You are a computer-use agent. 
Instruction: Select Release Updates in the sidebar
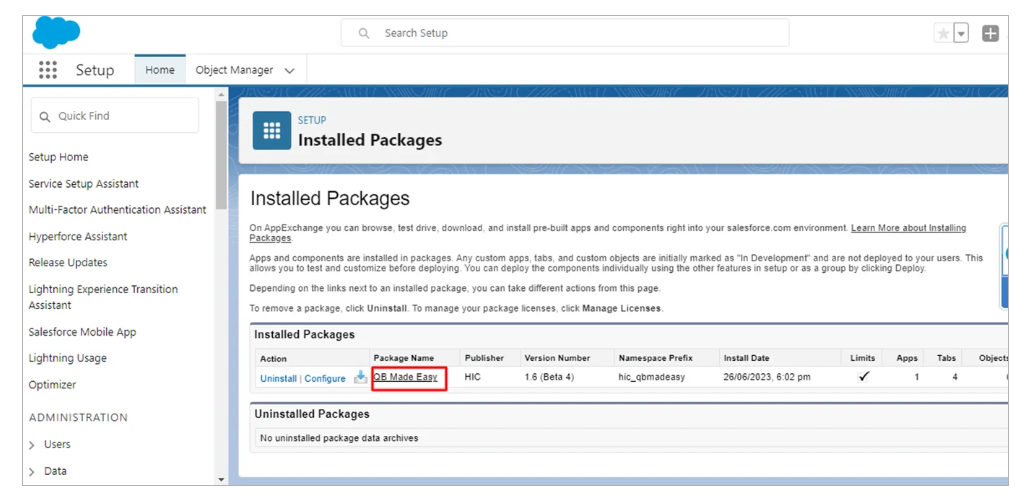[x=68, y=263]
